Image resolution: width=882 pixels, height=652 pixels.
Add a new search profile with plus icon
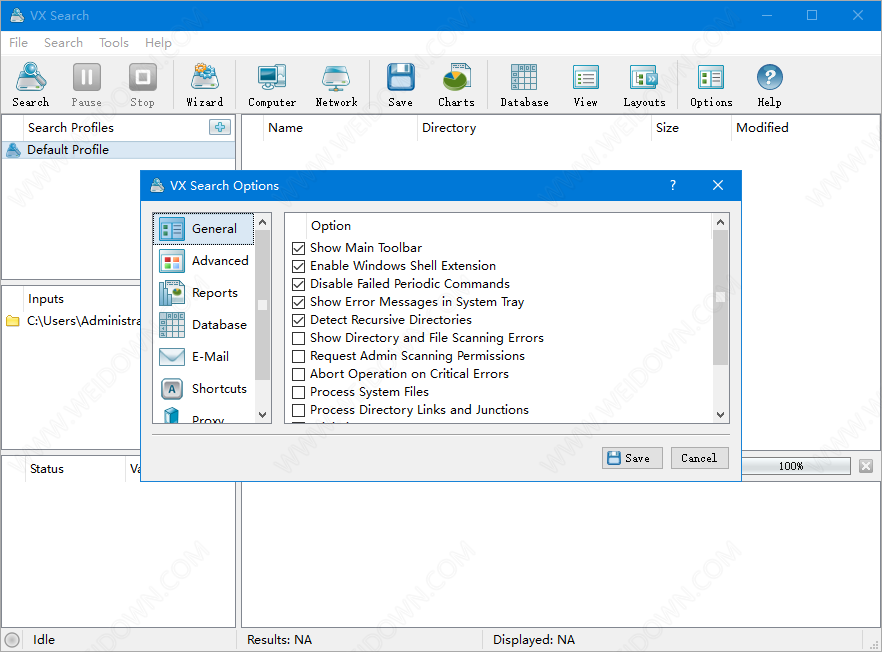tap(220, 127)
